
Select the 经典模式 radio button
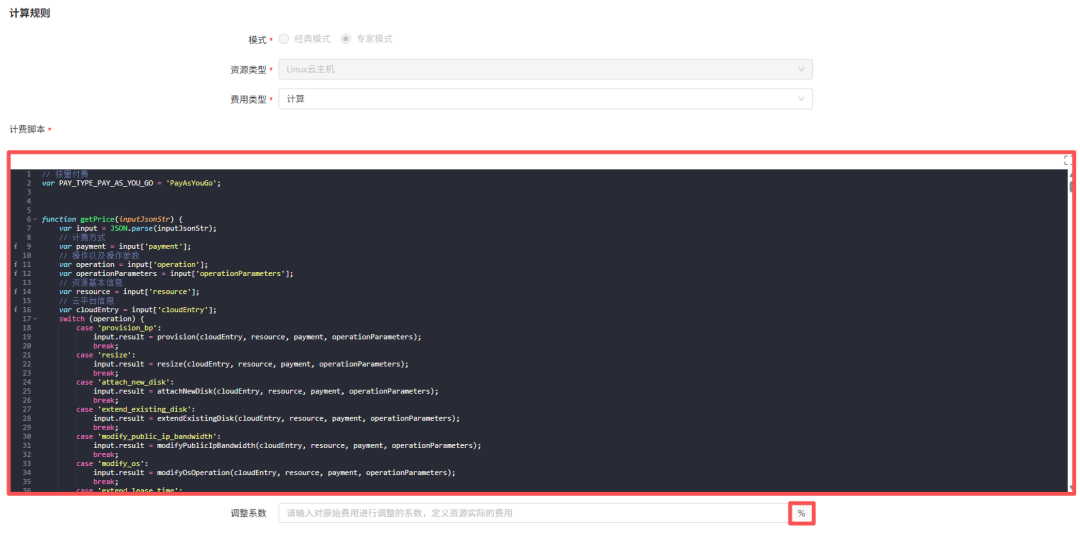tap(285, 39)
